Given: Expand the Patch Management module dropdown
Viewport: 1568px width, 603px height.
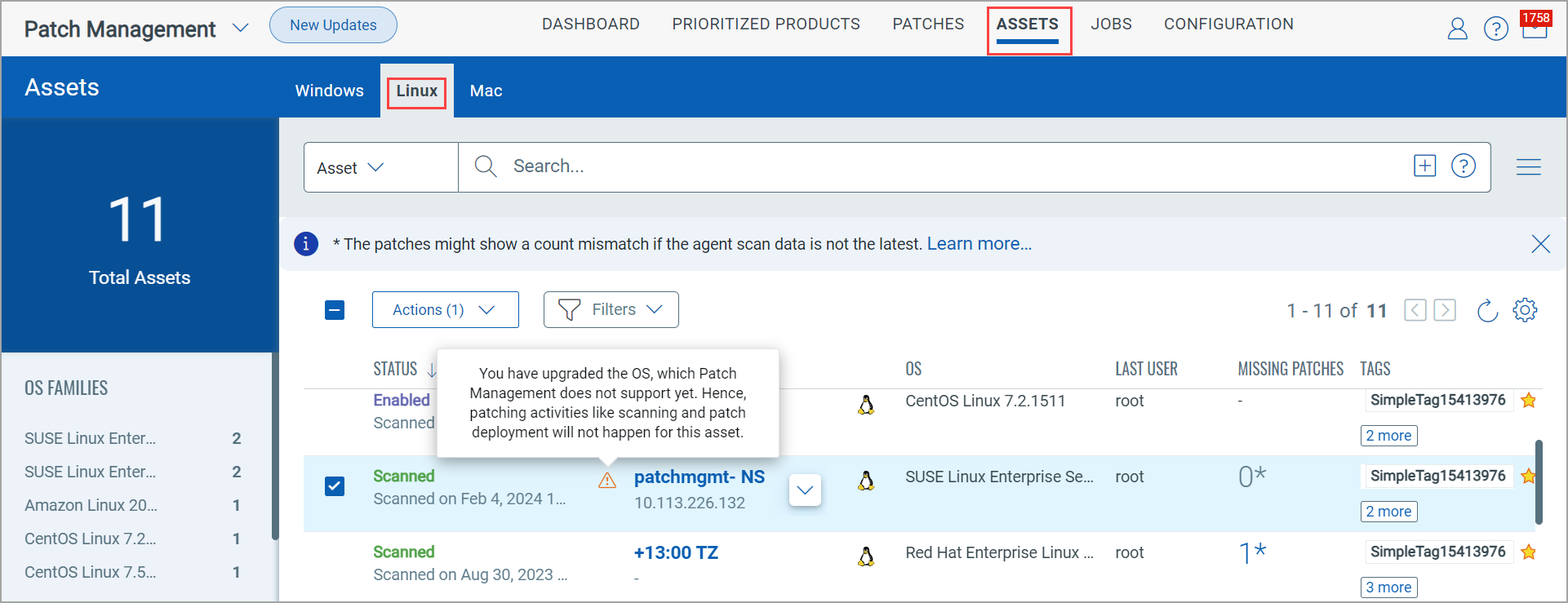Looking at the screenshot, I should [x=240, y=29].
